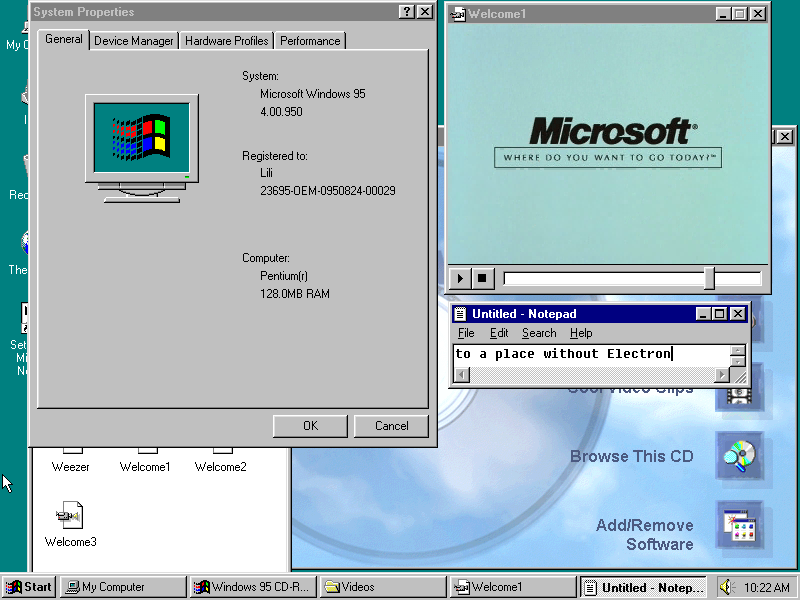Viewport: 800px width, 600px height.
Task: Click the Add/Remove Software icon
Action: click(x=739, y=526)
